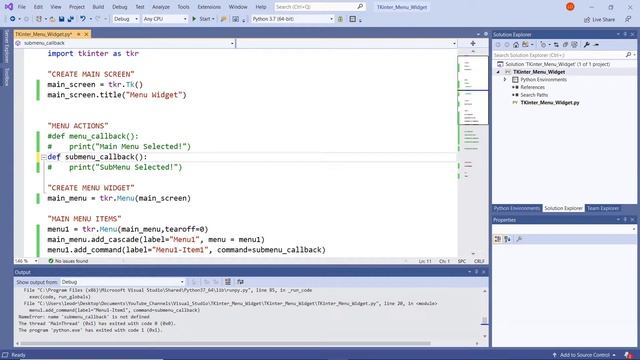Open the Build menu
The height and width of the screenshot is (360, 640).
tap(98, 7)
